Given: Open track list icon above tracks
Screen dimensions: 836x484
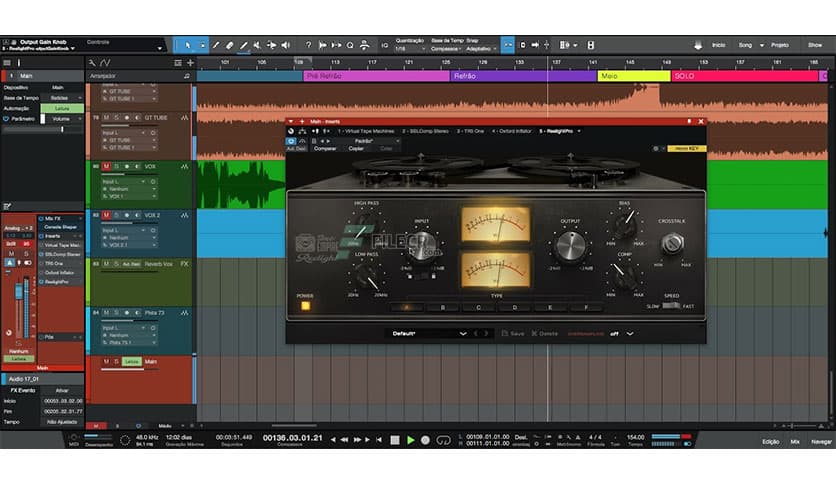Looking at the screenshot, I should pos(178,63).
